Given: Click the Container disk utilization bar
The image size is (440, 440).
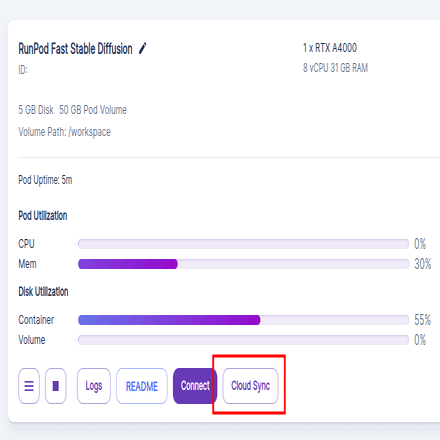Looking at the screenshot, I should [x=243, y=320].
